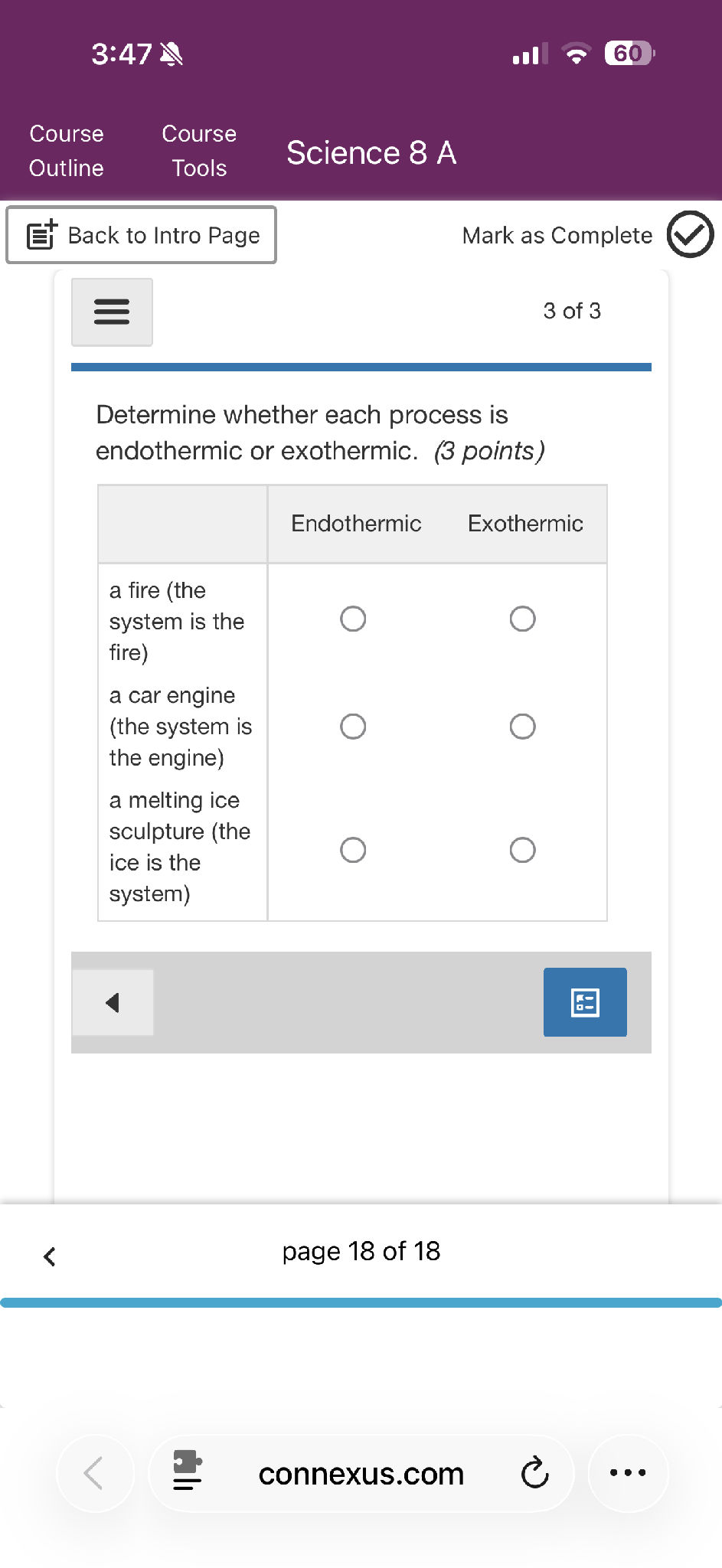This screenshot has height=1568, width=722.
Task: Click the Mark as Complete checkmark icon
Action: coord(689,234)
